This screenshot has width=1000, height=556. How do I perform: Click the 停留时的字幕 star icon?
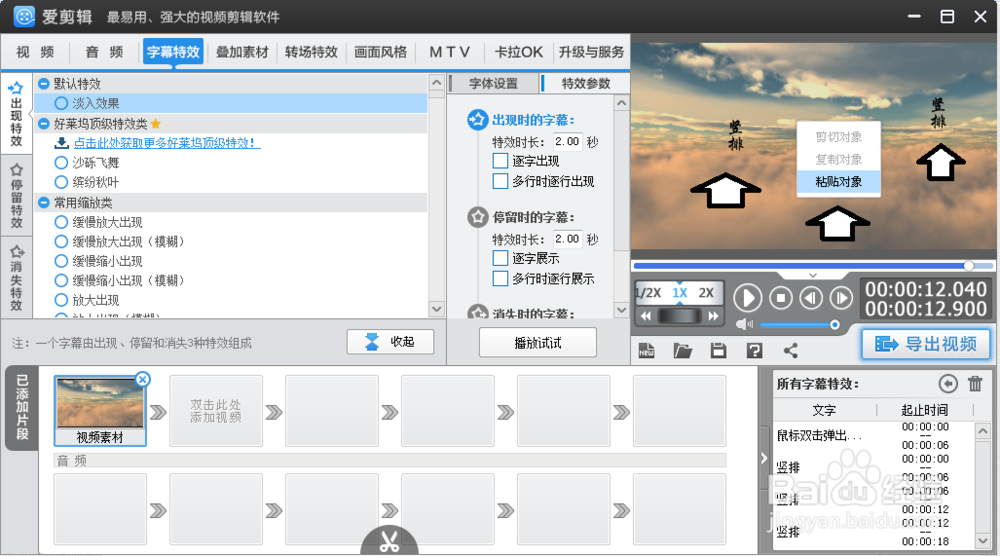(x=477, y=217)
